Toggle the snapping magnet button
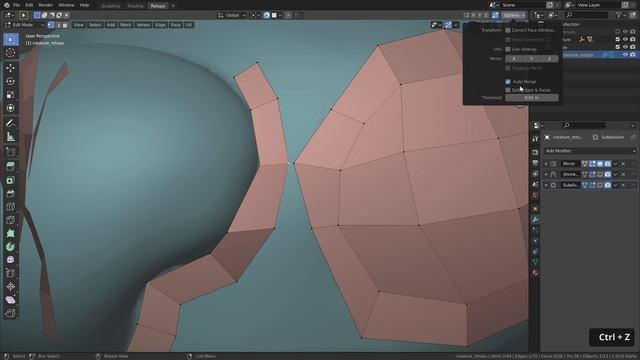This screenshot has width=640, height=360. (x=266, y=15)
